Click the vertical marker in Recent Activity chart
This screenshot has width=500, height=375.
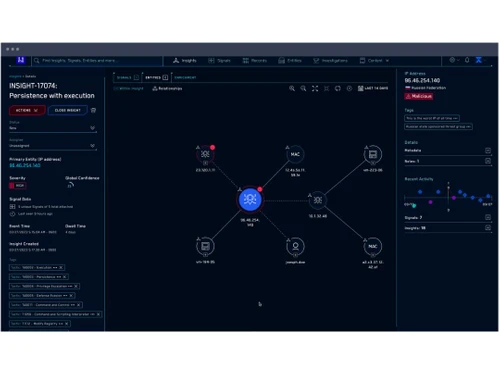pos(448,197)
